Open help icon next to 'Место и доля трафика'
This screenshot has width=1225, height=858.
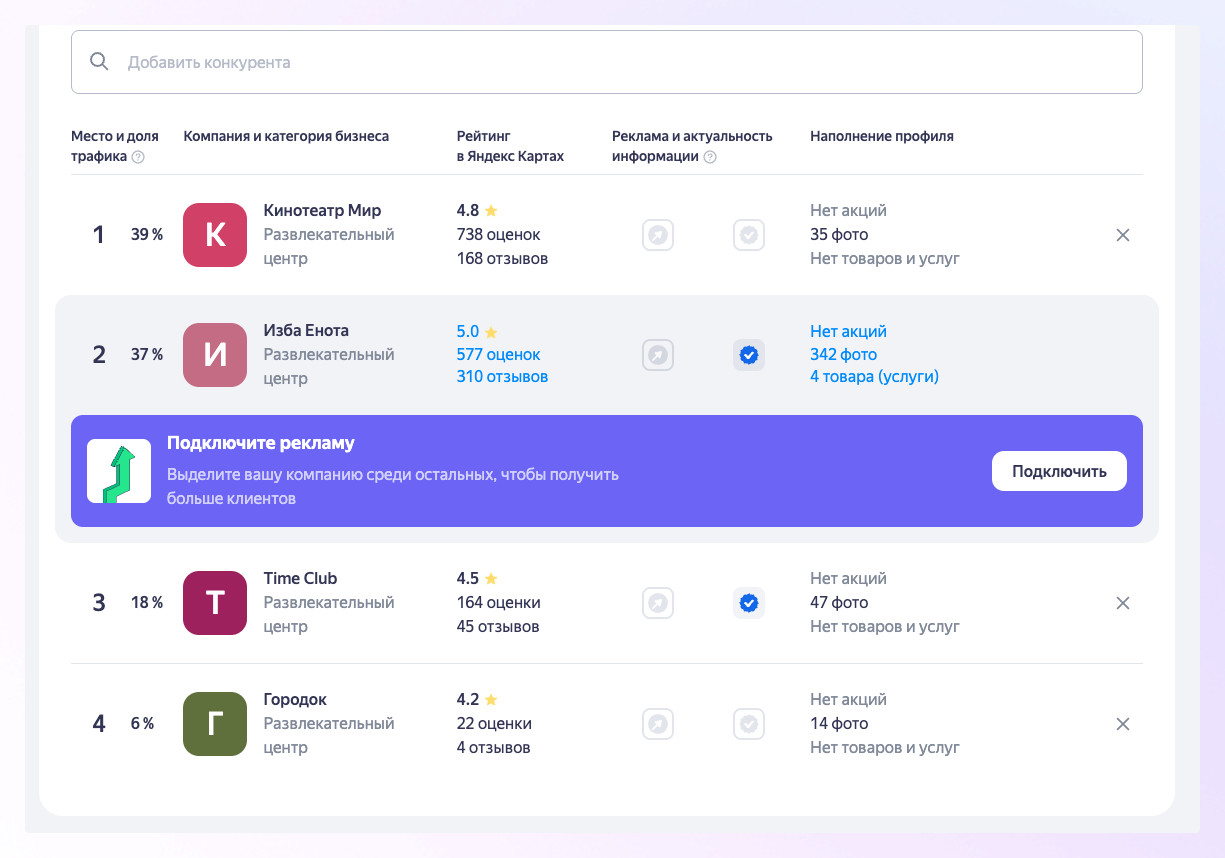(138, 157)
